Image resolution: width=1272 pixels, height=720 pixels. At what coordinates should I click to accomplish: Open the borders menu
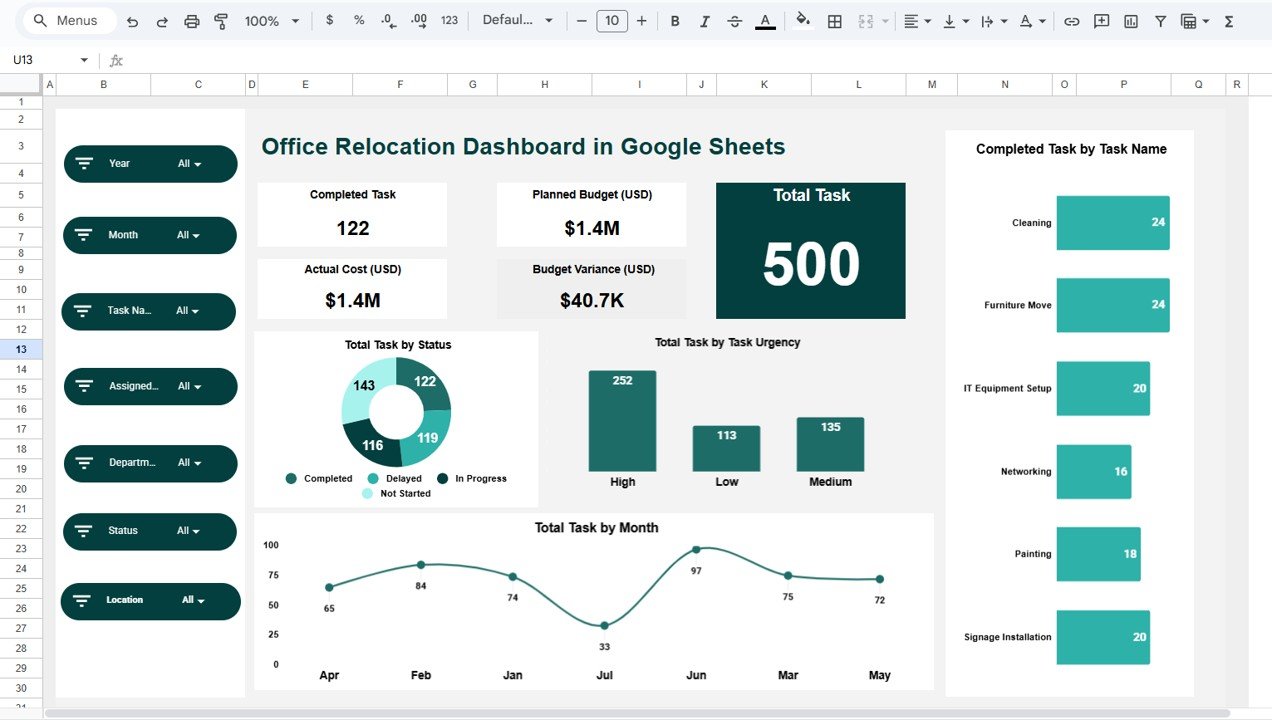coord(834,20)
